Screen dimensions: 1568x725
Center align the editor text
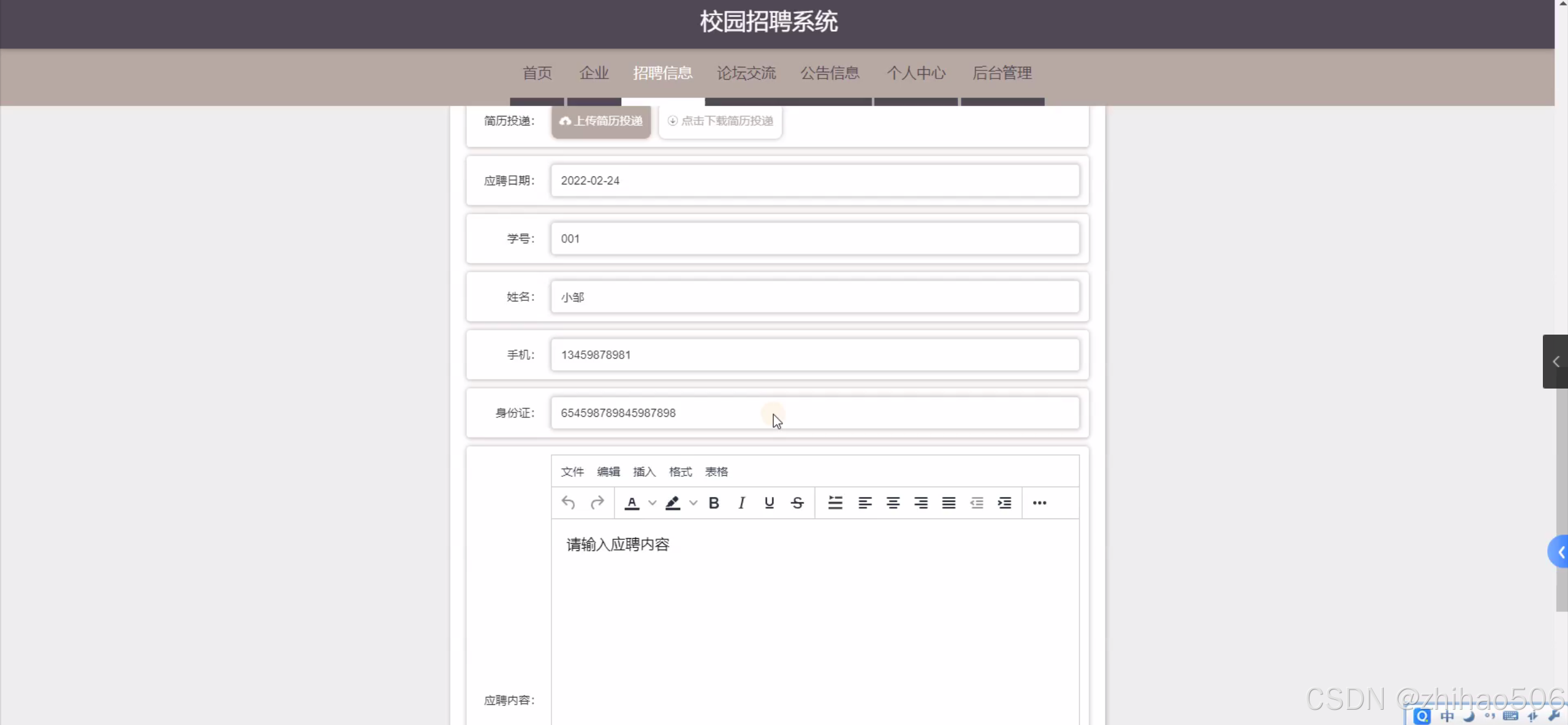(x=893, y=503)
